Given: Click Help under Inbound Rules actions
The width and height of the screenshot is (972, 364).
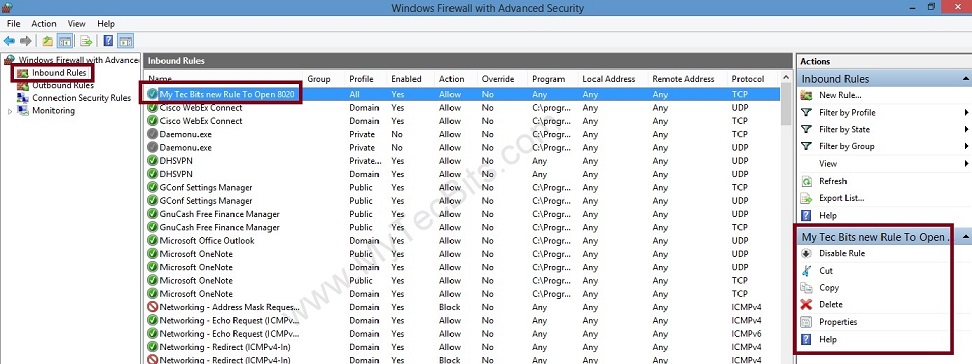Looking at the screenshot, I should coord(828,215).
